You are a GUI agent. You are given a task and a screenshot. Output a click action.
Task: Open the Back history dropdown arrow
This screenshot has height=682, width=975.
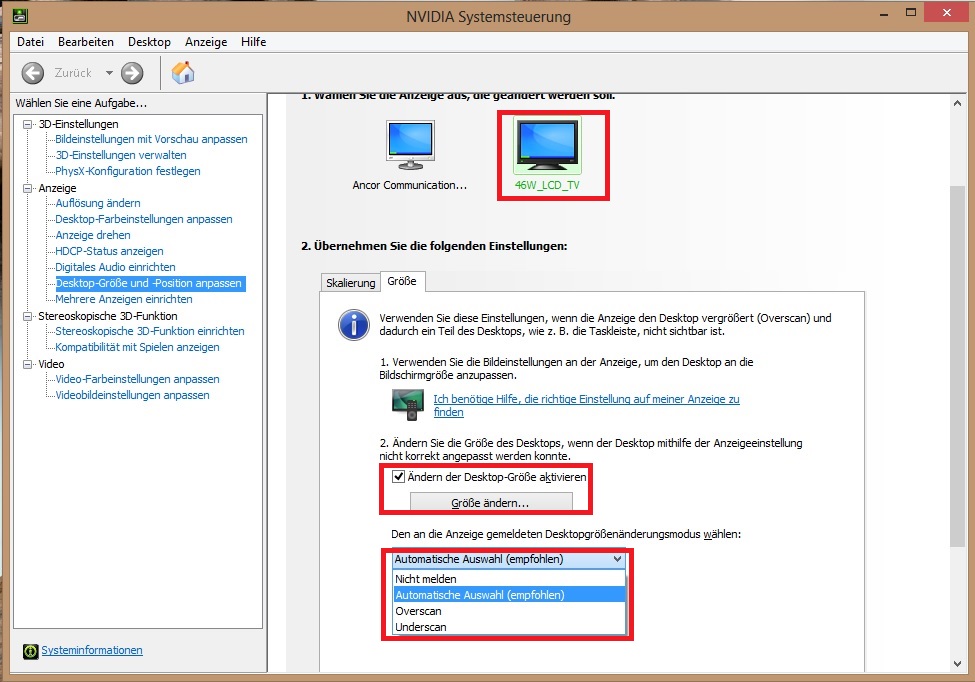[109, 73]
